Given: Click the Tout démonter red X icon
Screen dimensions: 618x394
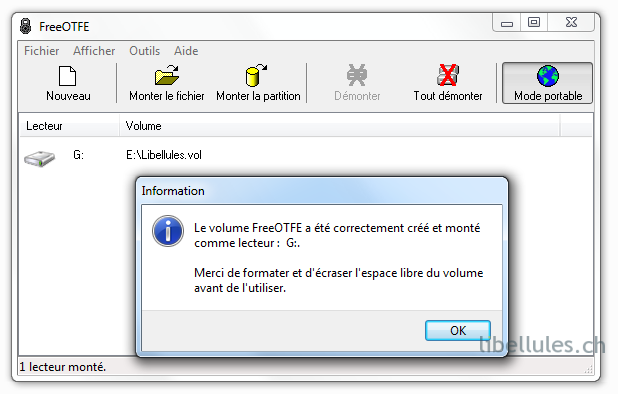Looking at the screenshot, I should coord(448,75).
